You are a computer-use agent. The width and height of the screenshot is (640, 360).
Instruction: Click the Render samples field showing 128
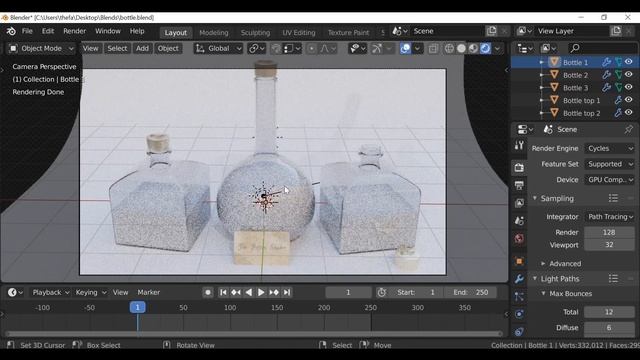[x=609, y=232]
